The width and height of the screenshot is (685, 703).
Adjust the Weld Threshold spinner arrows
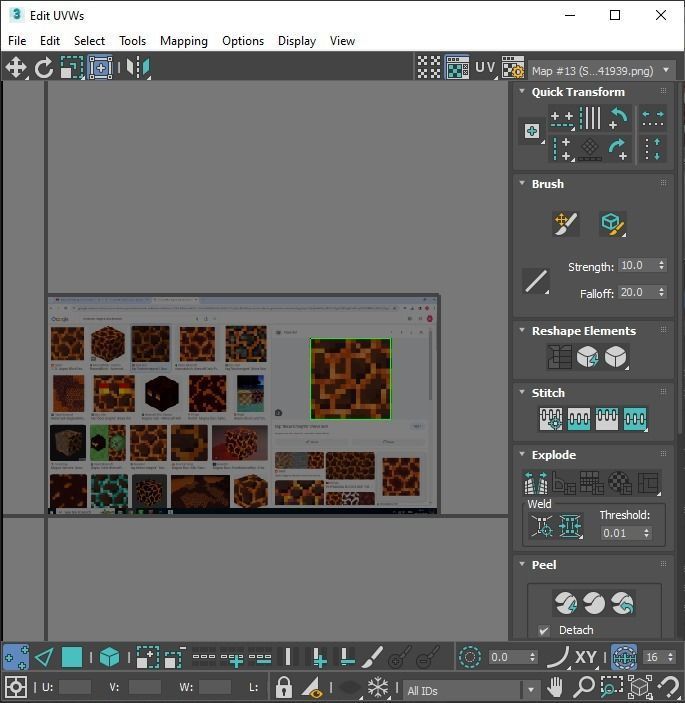pyautogui.click(x=646, y=533)
